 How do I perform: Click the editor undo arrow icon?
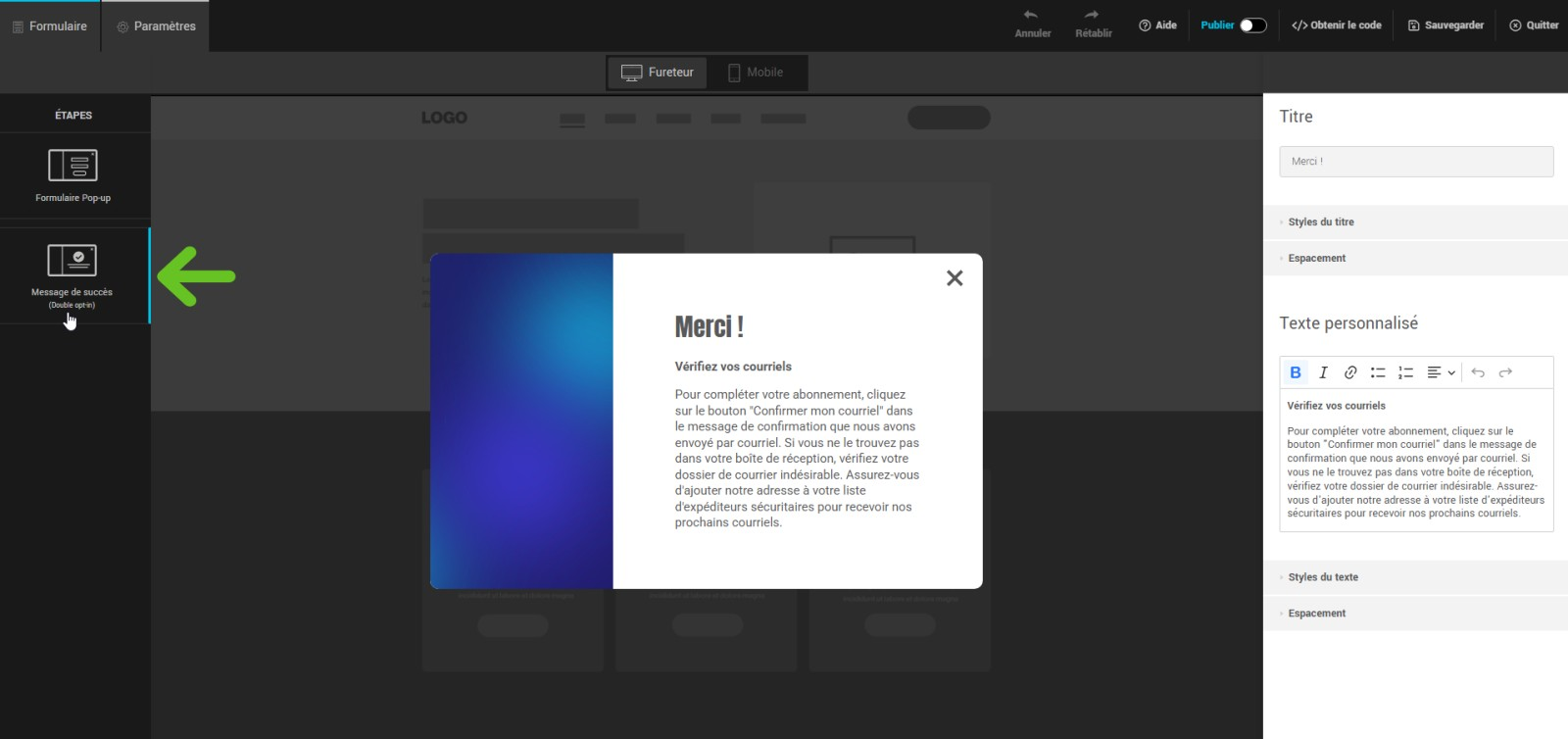click(1478, 372)
